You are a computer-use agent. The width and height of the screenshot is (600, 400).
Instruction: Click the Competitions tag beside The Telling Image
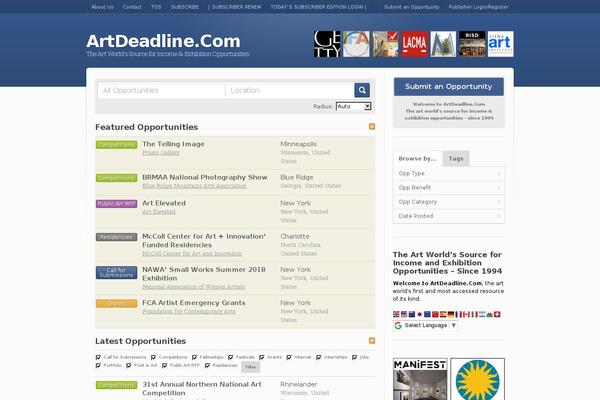[116, 145]
